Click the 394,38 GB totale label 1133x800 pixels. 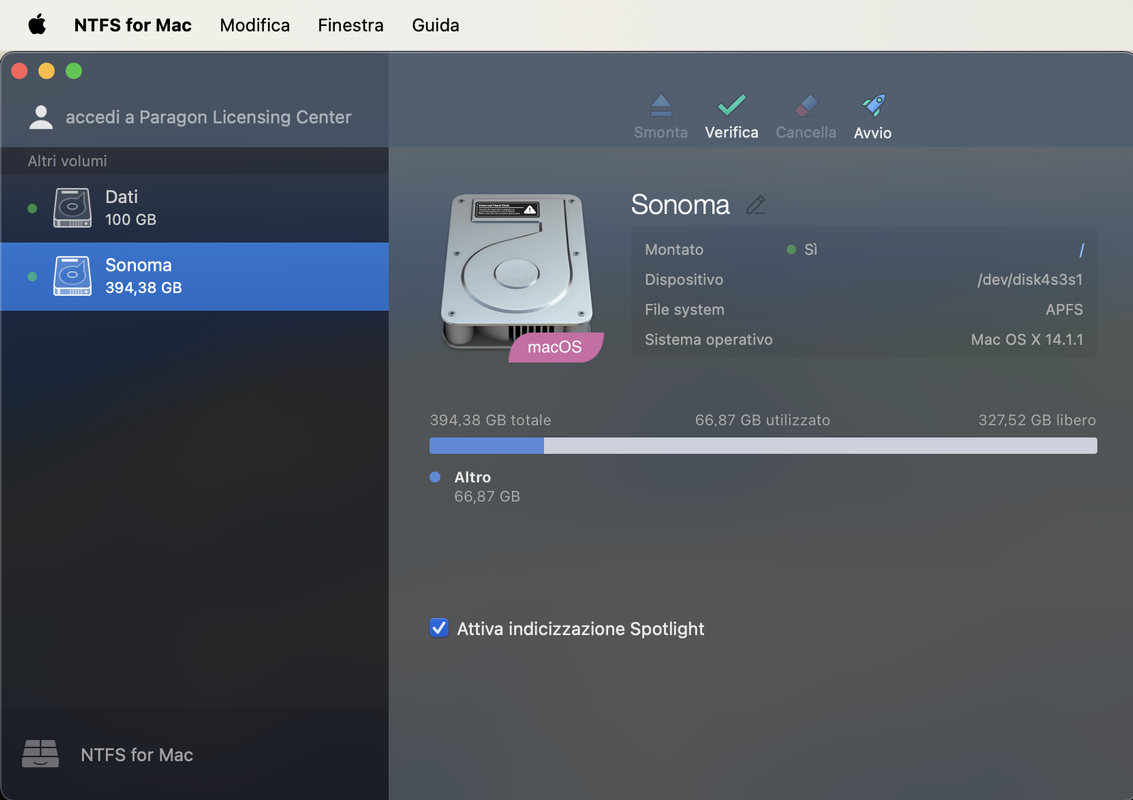click(x=490, y=420)
